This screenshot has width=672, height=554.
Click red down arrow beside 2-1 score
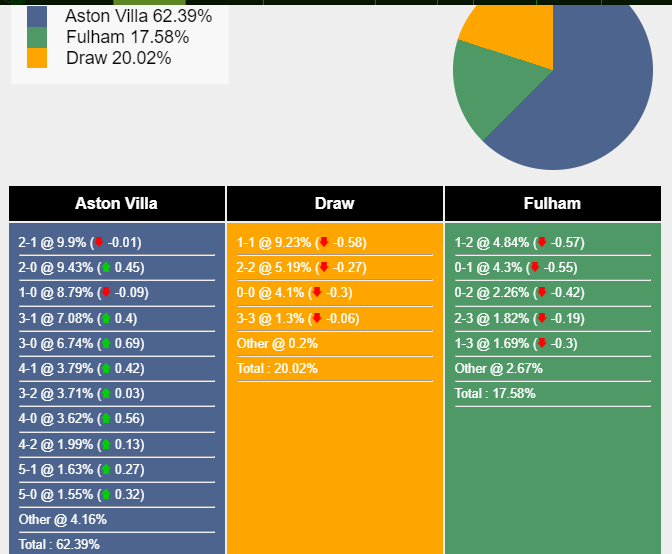pyautogui.click(x=99, y=243)
